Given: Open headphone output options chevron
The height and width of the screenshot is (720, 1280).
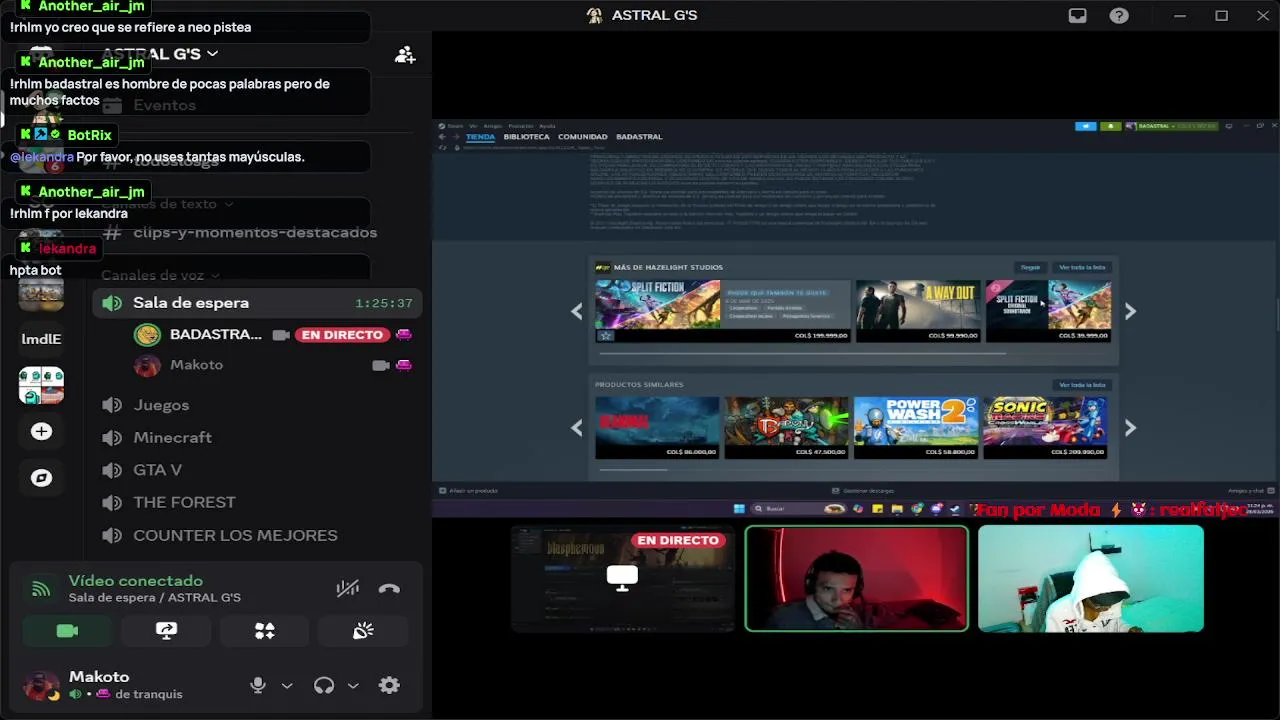Looking at the screenshot, I should point(353,686).
